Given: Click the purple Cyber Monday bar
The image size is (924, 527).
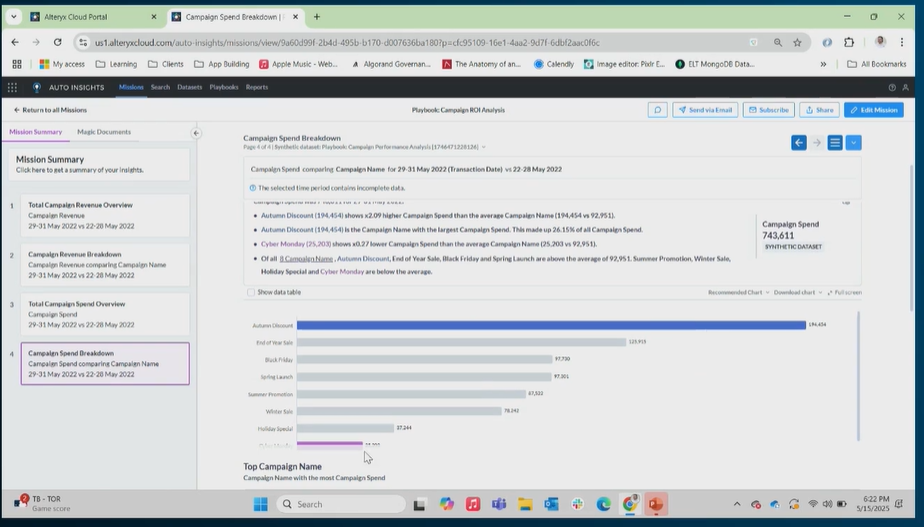Looking at the screenshot, I should point(329,444).
